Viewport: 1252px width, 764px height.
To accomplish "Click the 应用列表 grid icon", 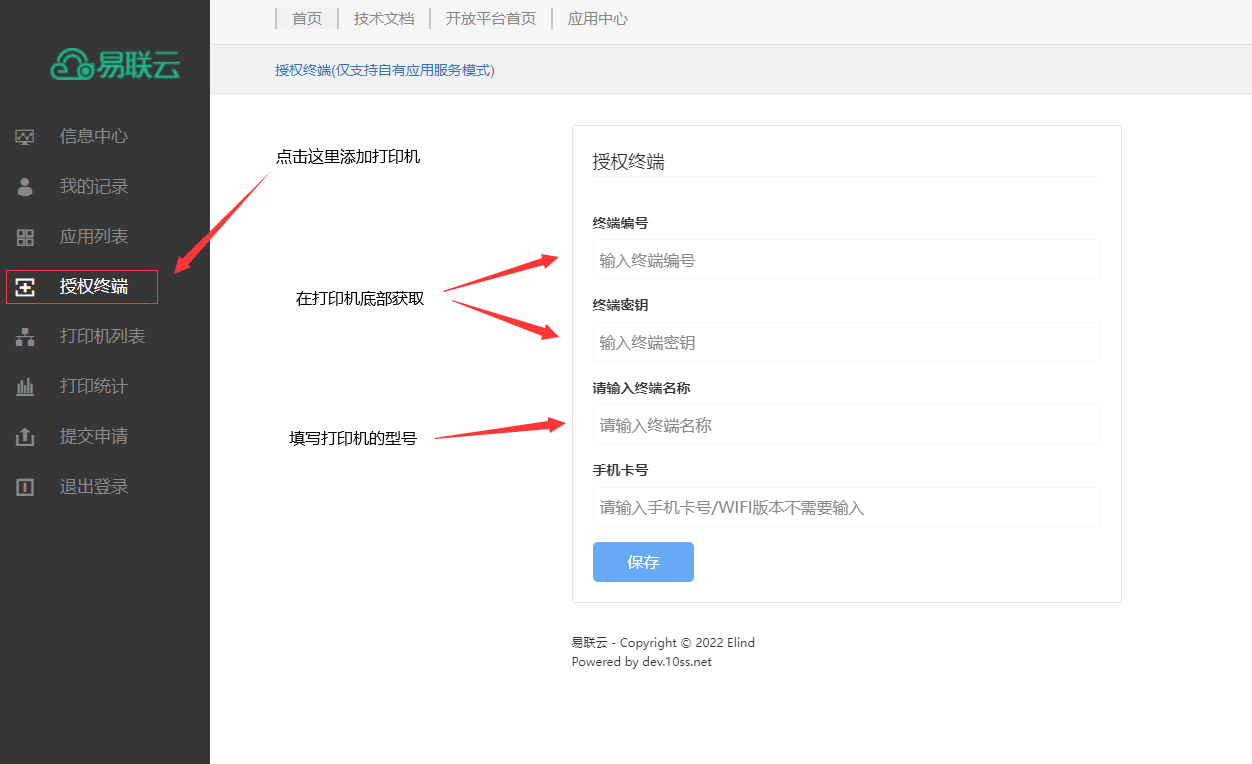I will (25, 237).
